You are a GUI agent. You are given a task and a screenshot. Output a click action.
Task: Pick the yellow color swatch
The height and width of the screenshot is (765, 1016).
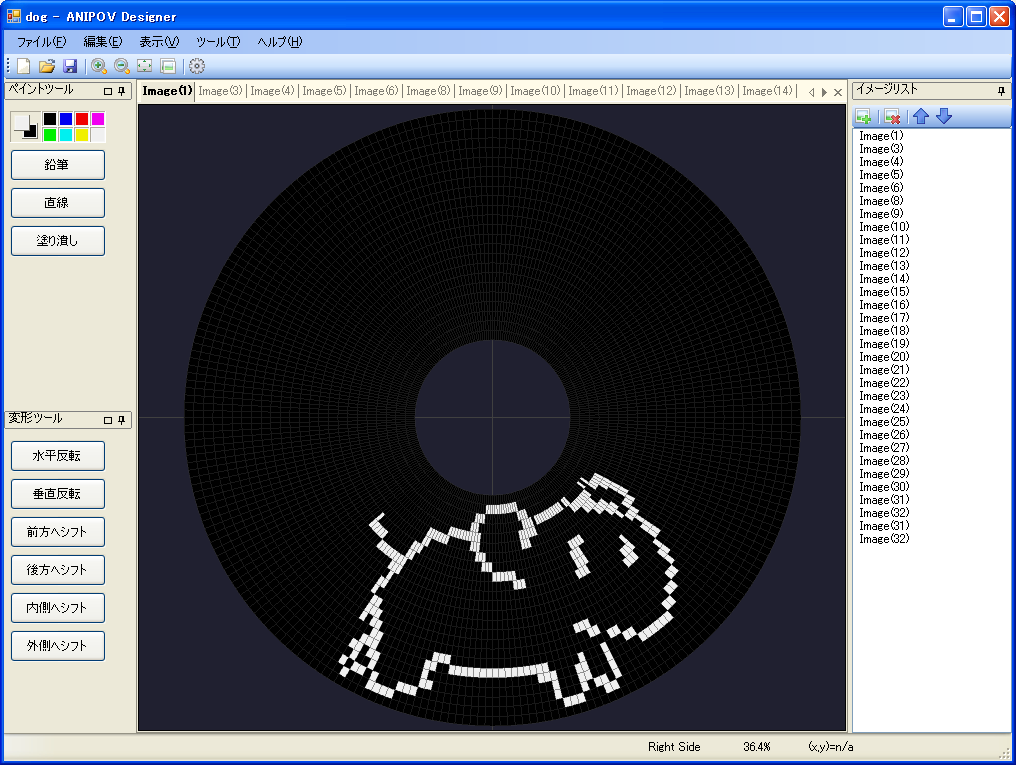click(82, 135)
